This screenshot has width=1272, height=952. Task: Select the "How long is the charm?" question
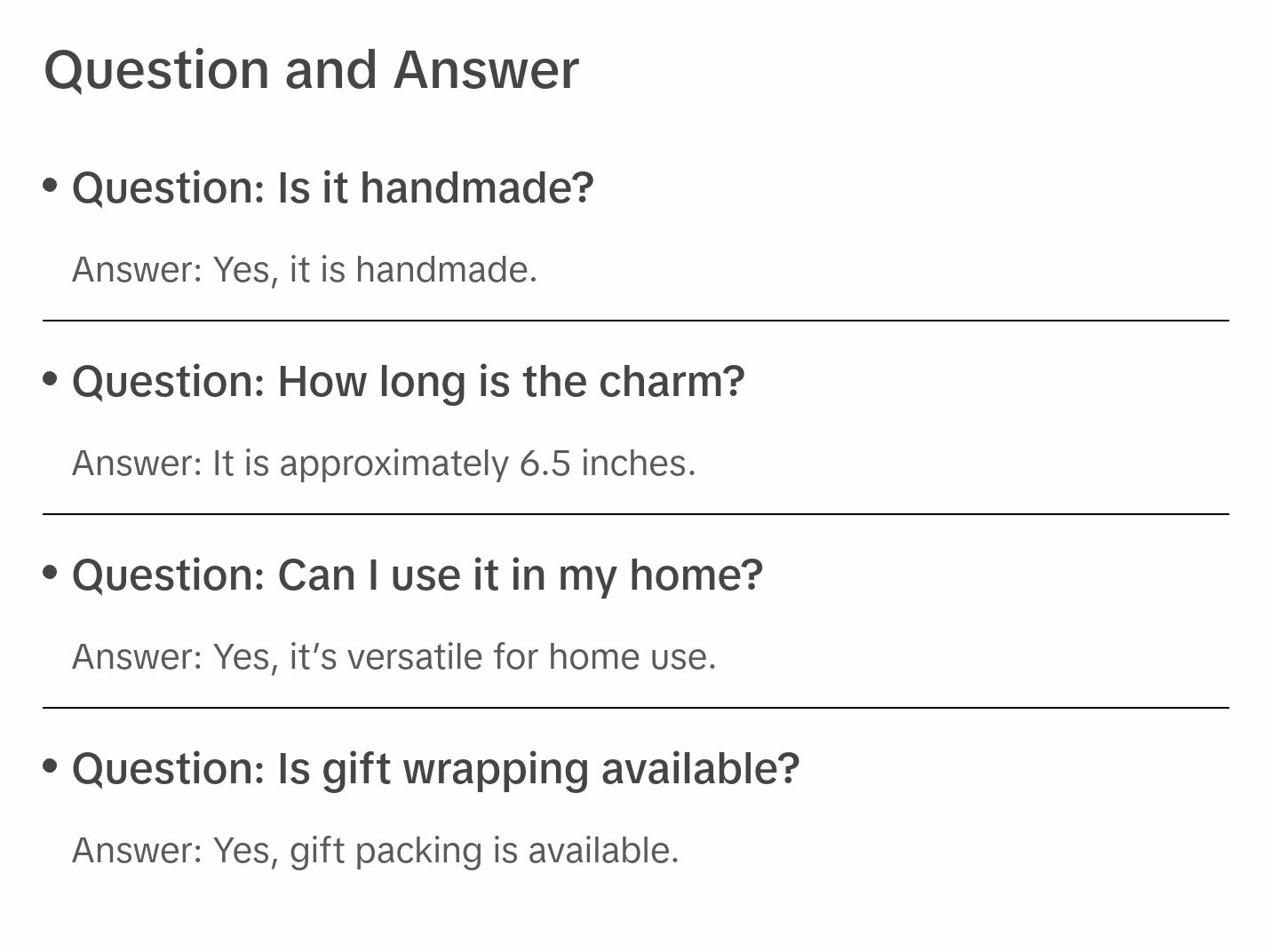coord(408,382)
